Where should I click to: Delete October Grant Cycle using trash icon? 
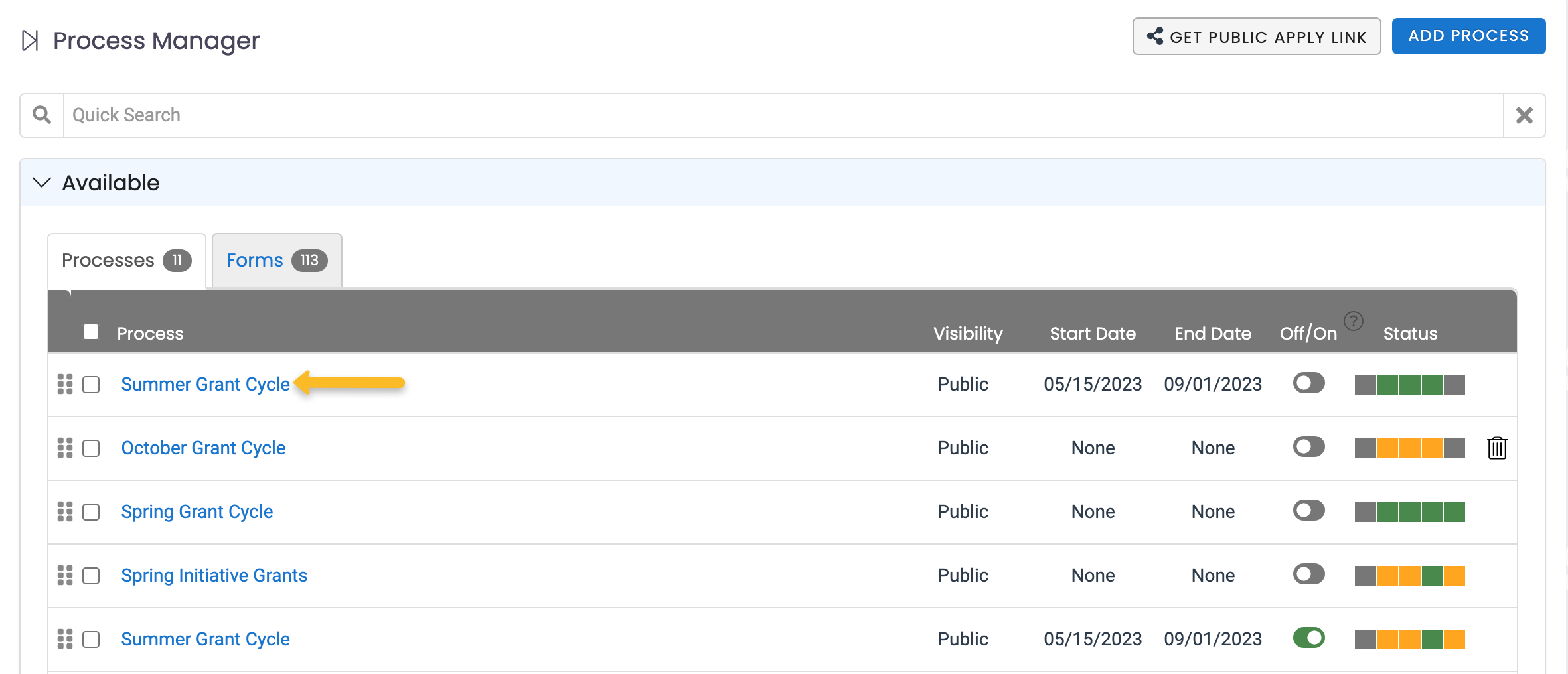pos(1496,448)
